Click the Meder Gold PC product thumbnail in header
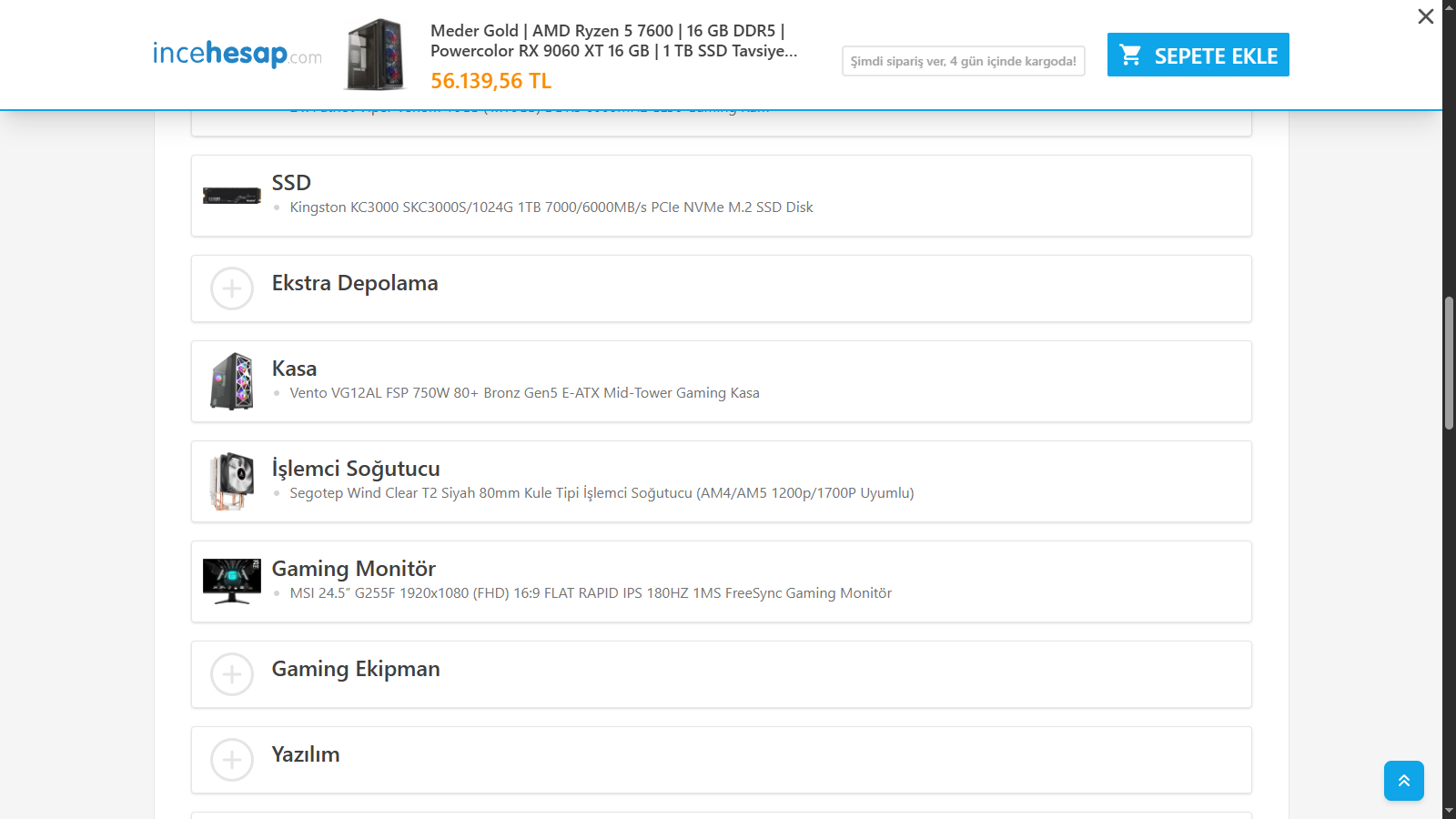The height and width of the screenshot is (819, 1456). 374,55
